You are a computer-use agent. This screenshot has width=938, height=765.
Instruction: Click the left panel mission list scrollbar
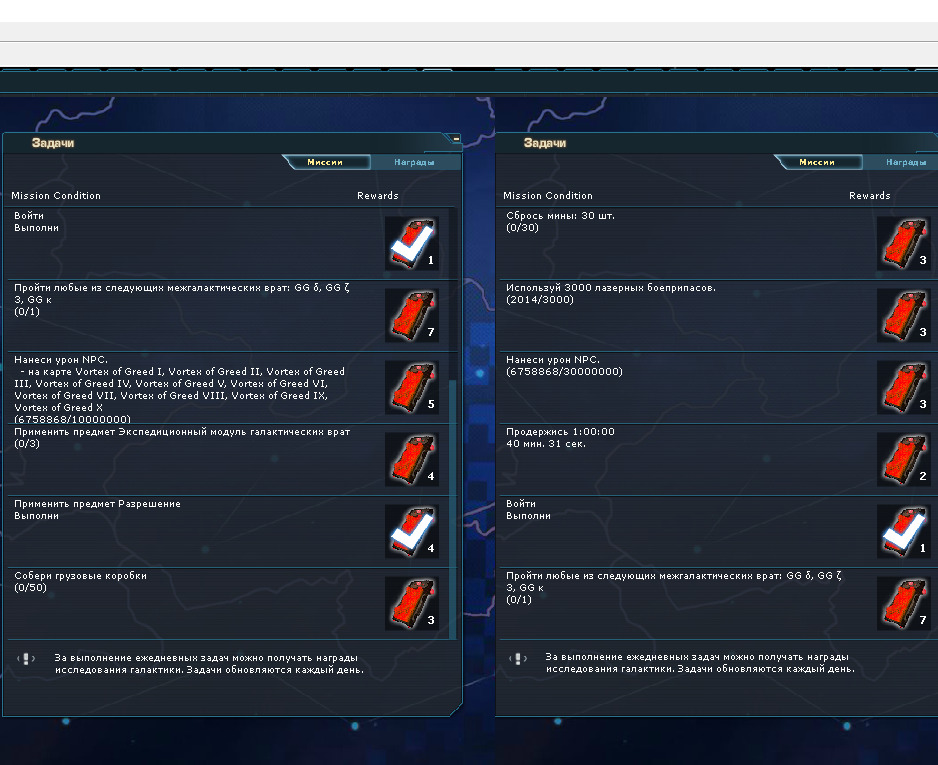(x=452, y=508)
